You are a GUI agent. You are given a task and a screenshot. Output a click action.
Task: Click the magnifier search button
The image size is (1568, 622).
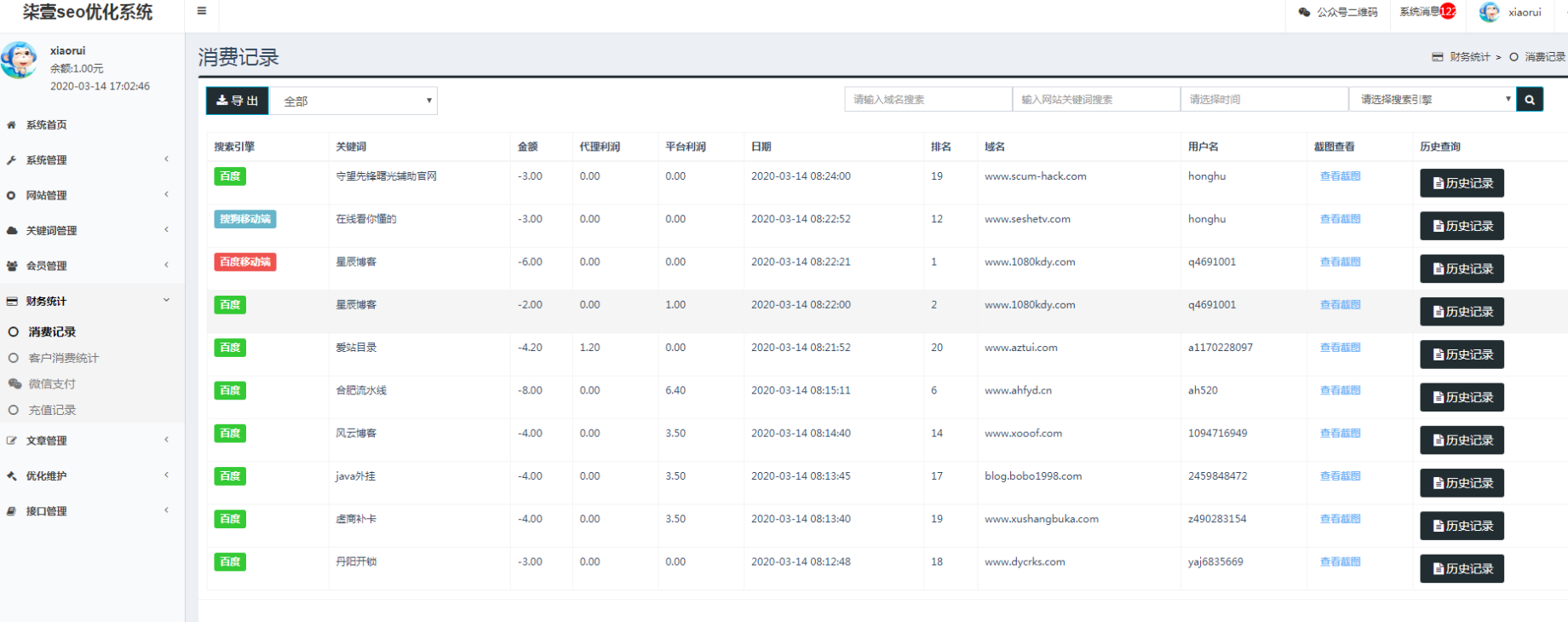click(1530, 100)
